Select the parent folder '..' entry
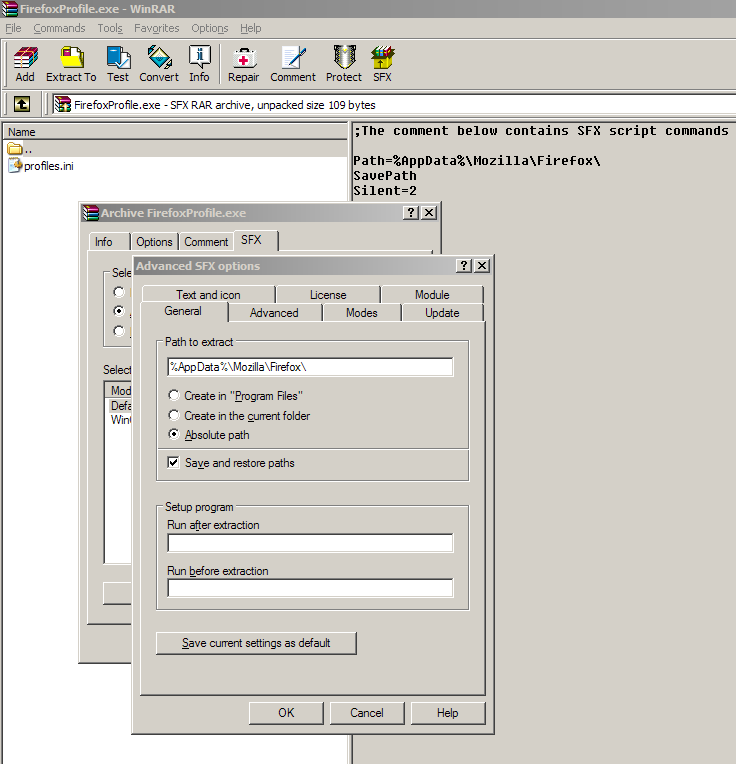This screenshot has height=764, width=736. click(x=20, y=149)
